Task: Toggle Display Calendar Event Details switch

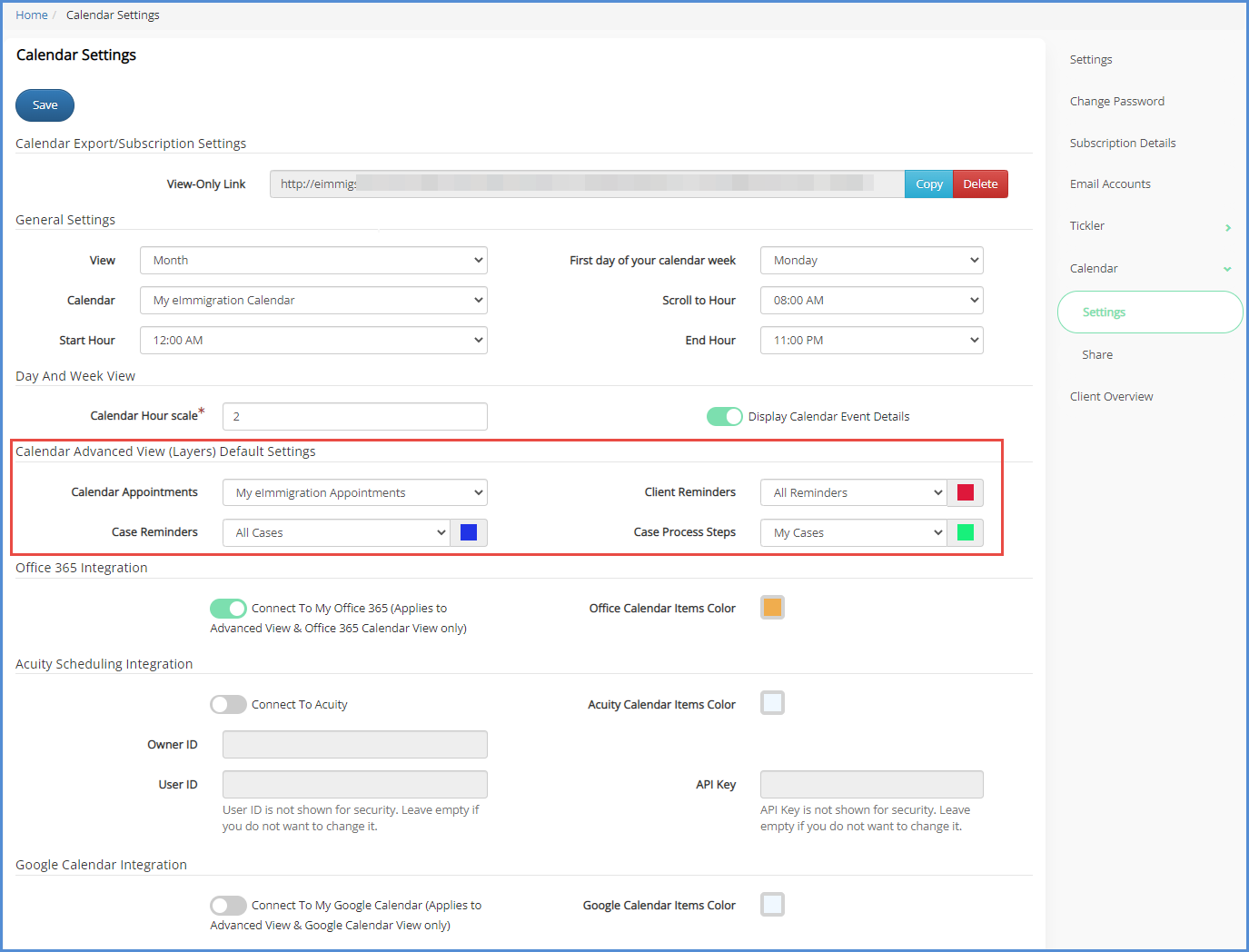Action: point(724,416)
